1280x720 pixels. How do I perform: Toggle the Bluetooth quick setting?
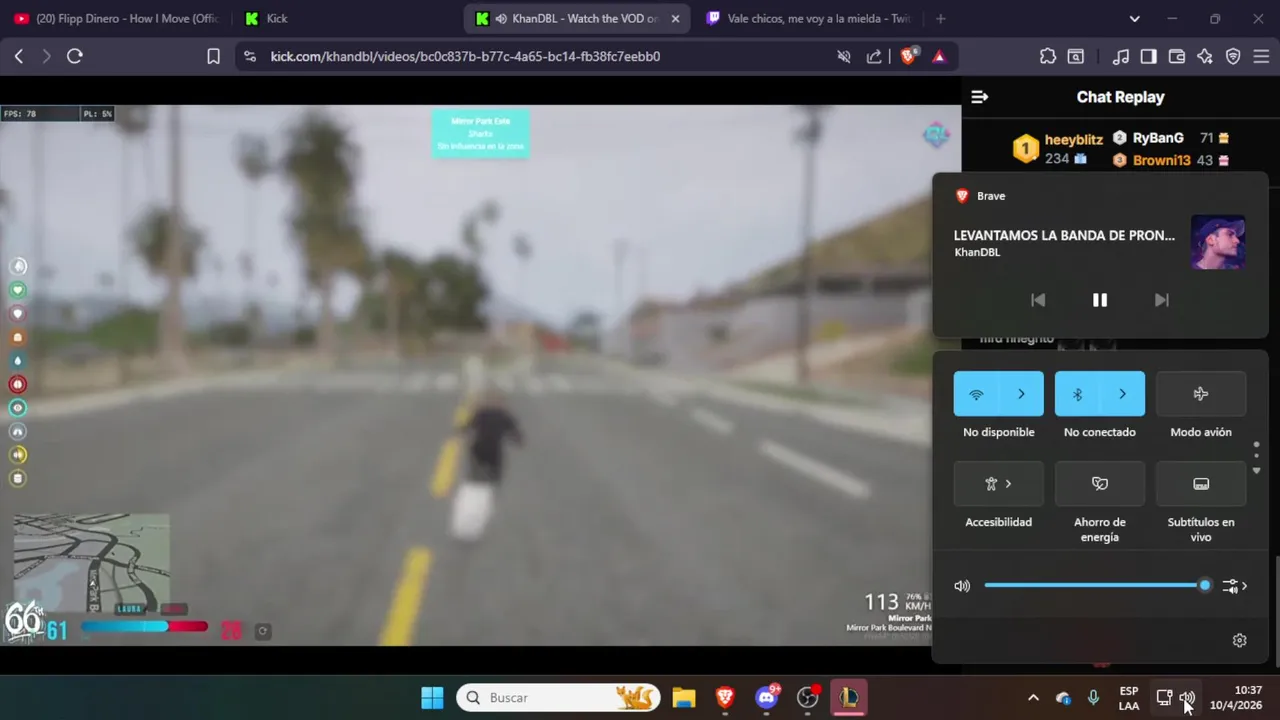pyautogui.click(x=1077, y=394)
